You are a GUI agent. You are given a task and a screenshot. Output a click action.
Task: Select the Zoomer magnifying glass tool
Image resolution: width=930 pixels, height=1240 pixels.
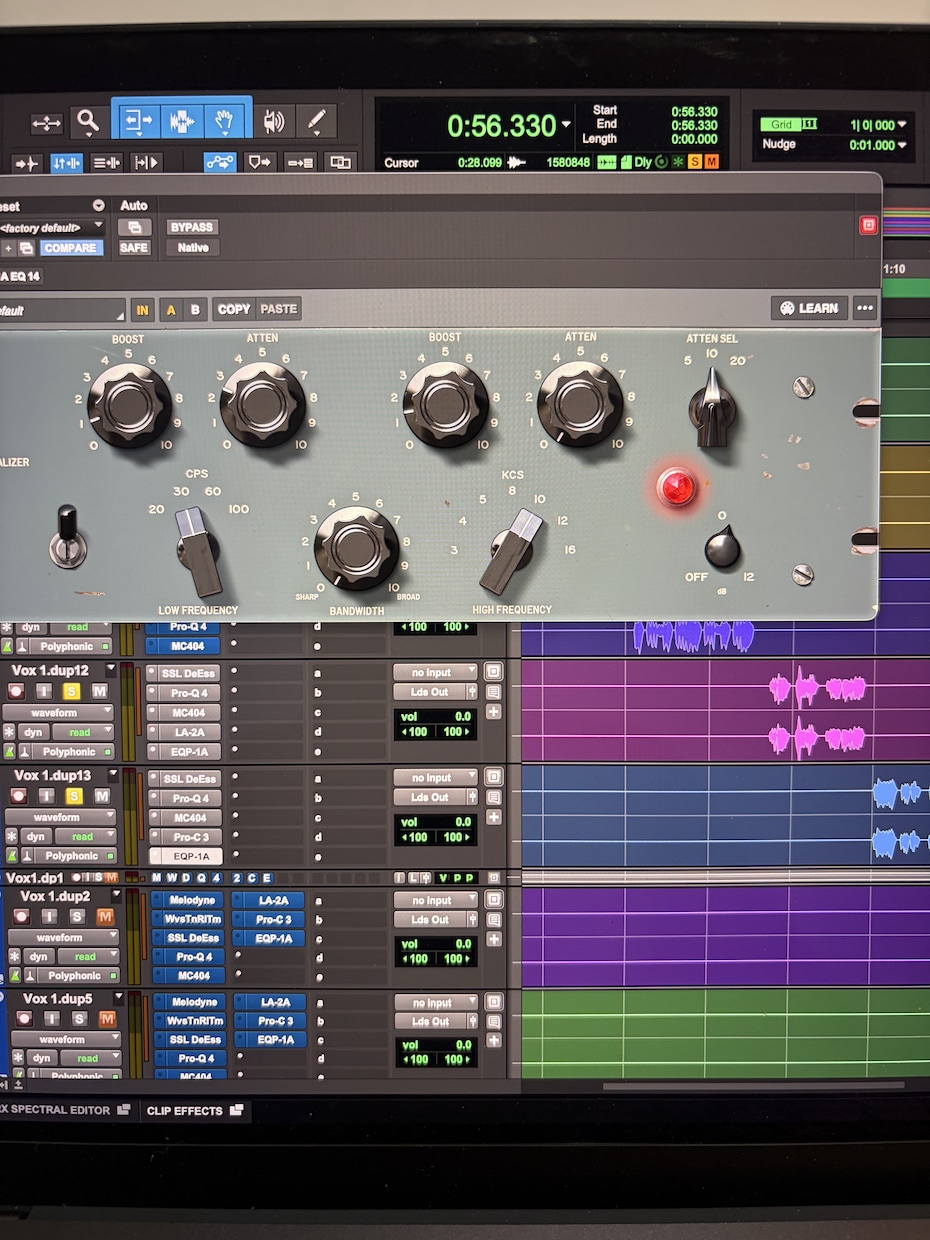(89, 121)
